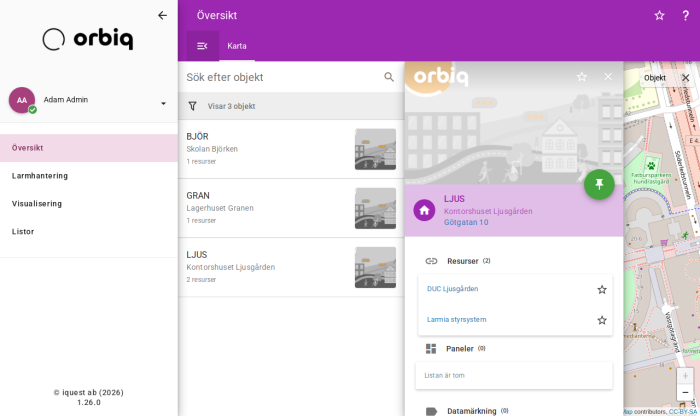Click the Objekt map chip
The height and width of the screenshot is (416, 700).
coord(654,78)
